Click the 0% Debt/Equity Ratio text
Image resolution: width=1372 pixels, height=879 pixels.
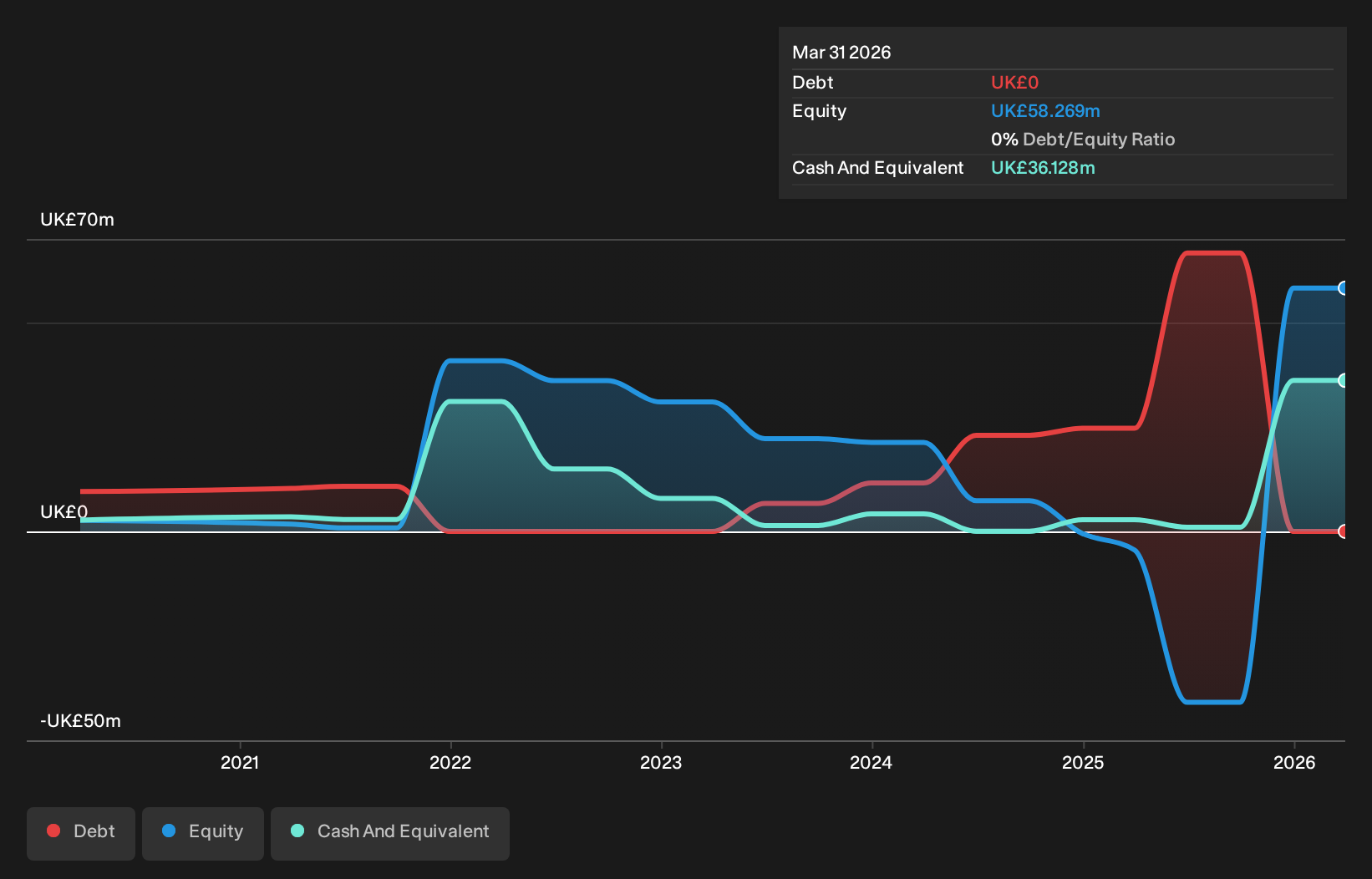[1083, 140]
